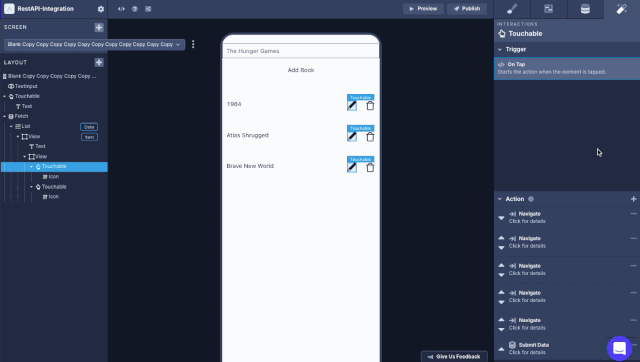Add a new action with the Action plus icon
This screenshot has height=362, width=640.
(633, 199)
